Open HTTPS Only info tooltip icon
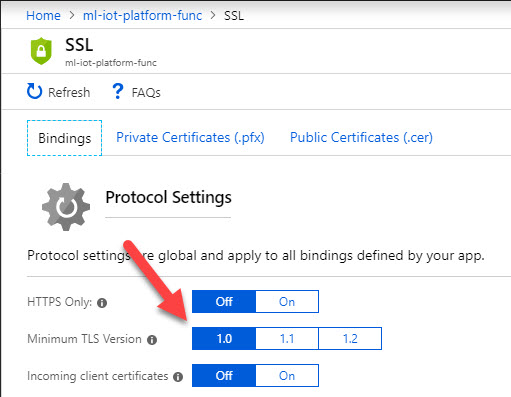The width and height of the screenshot is (511, 397). 102,303
